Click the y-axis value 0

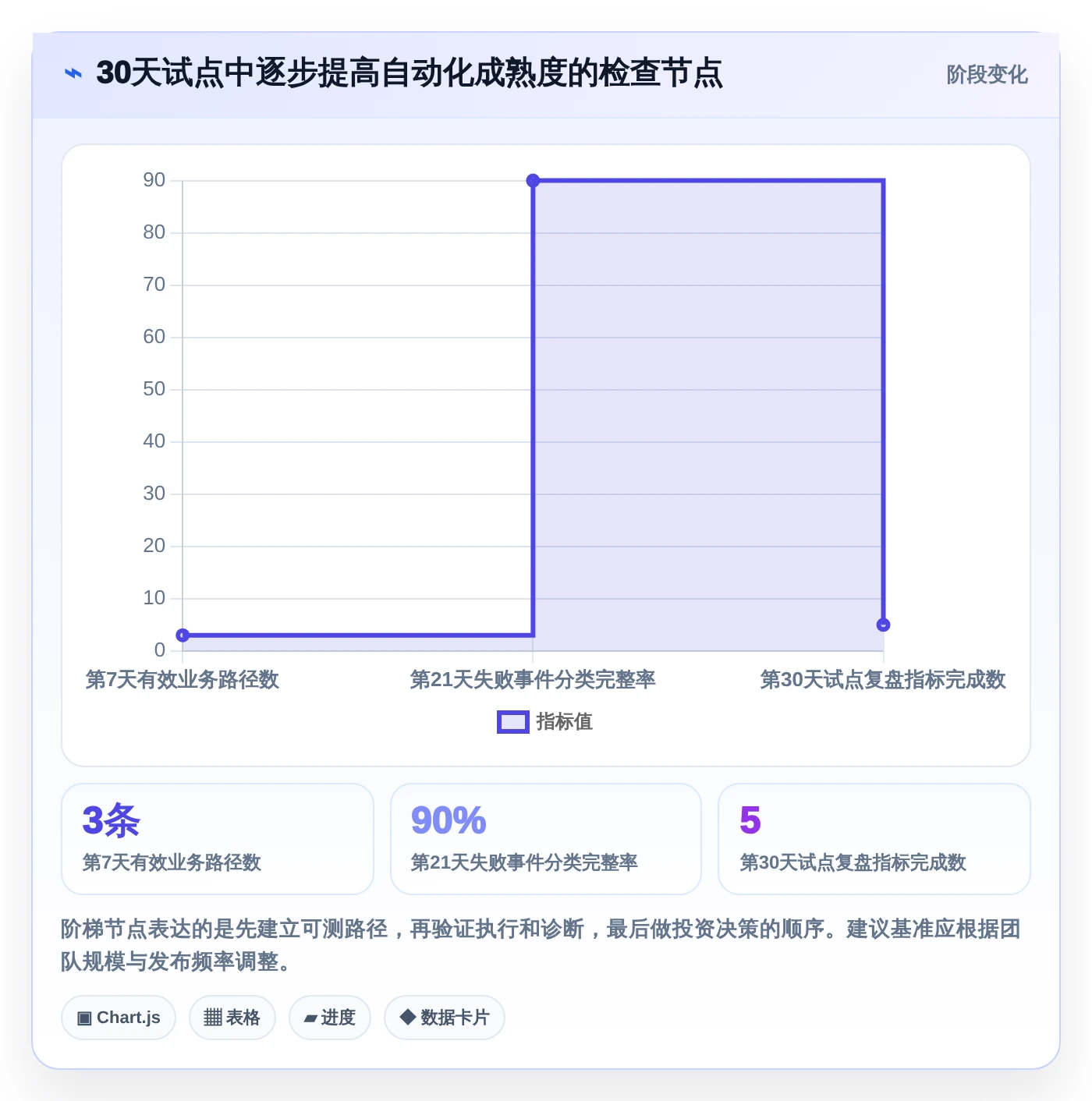[x=160, y=650]
